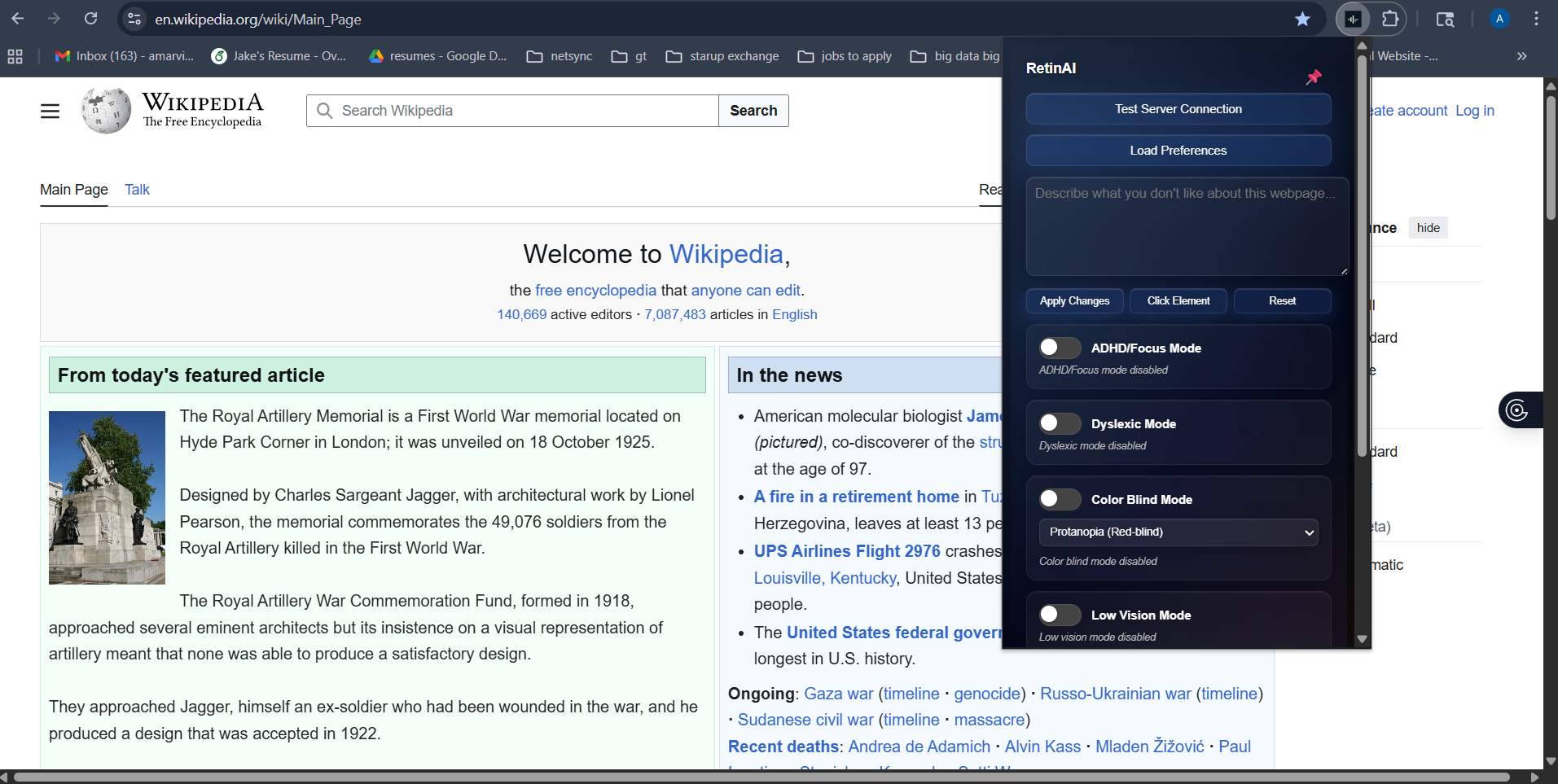Turn on Low Vision Mode toggle
Screen dimensions: 1558x784
click(1060, 615)
